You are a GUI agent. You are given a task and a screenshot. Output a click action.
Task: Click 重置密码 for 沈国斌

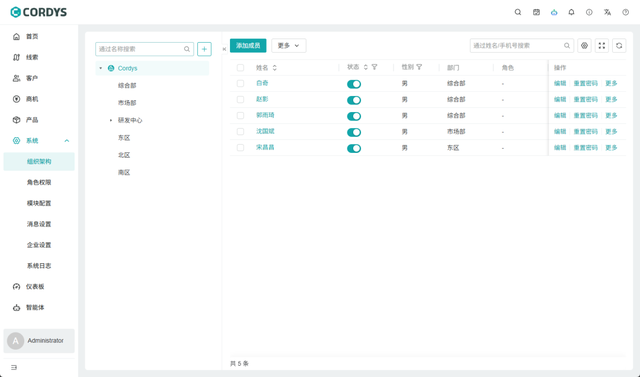[586, 131]
